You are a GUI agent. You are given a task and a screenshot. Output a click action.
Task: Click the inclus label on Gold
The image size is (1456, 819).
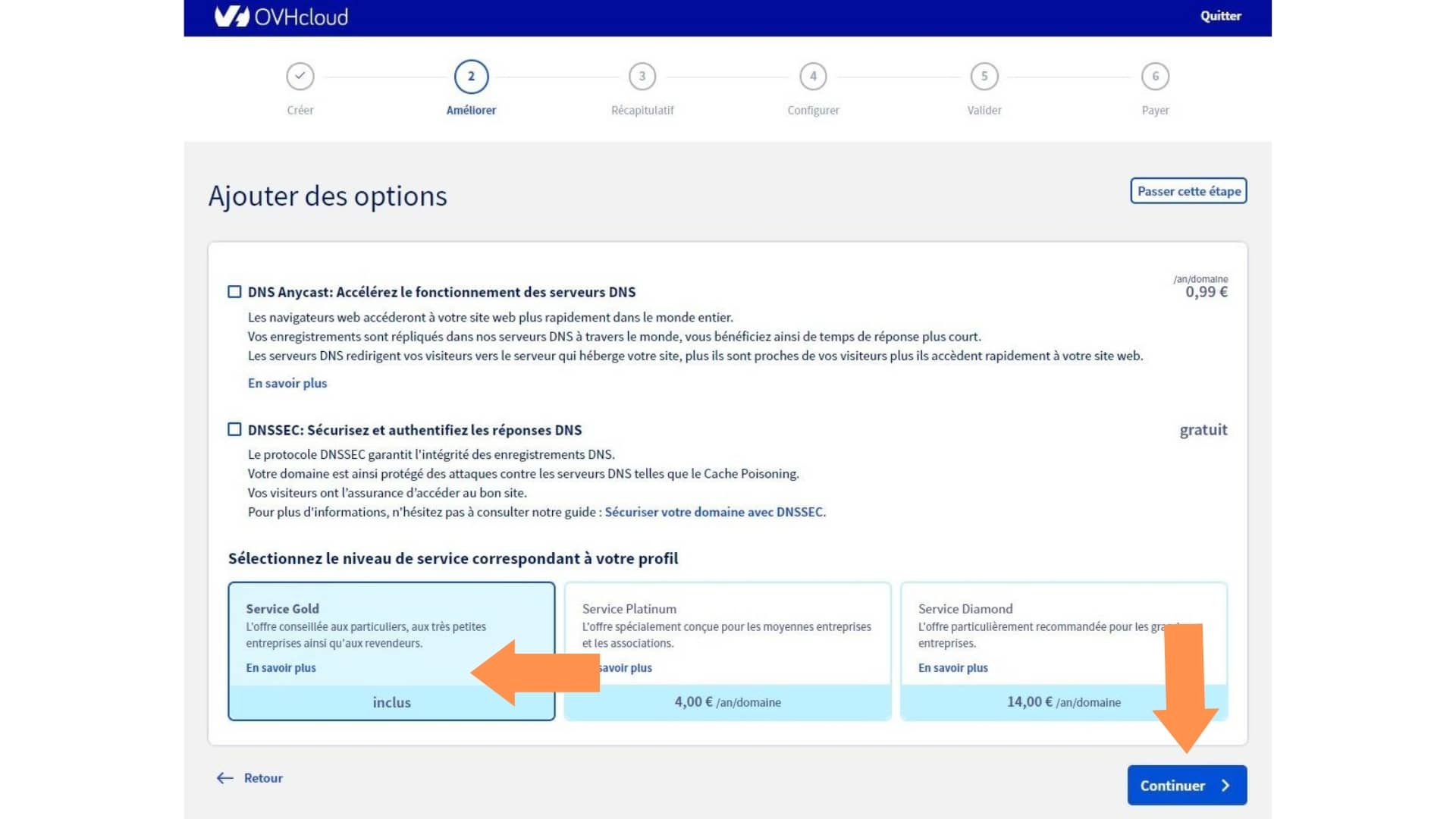(x=391, y=702)
